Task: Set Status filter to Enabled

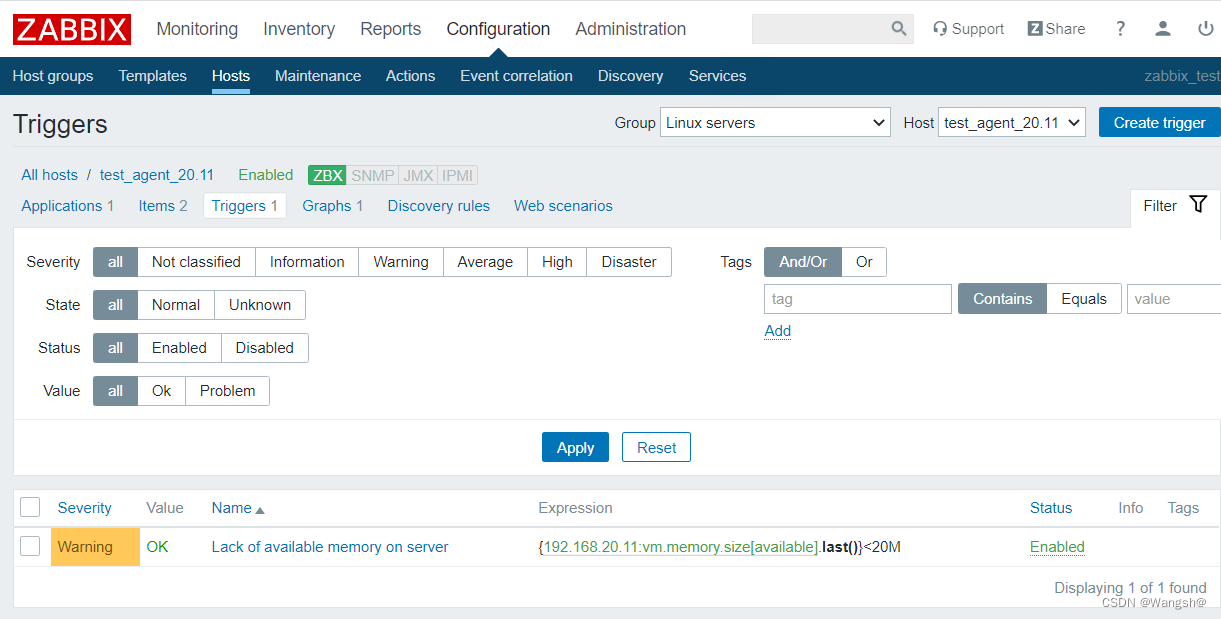Action: click(179, 348)
